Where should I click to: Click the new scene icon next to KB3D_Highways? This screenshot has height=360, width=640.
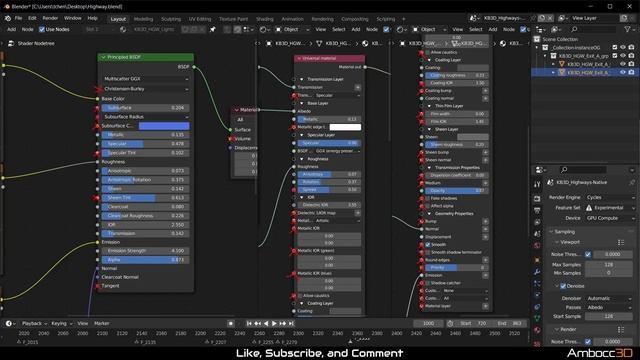coord(542,18)
